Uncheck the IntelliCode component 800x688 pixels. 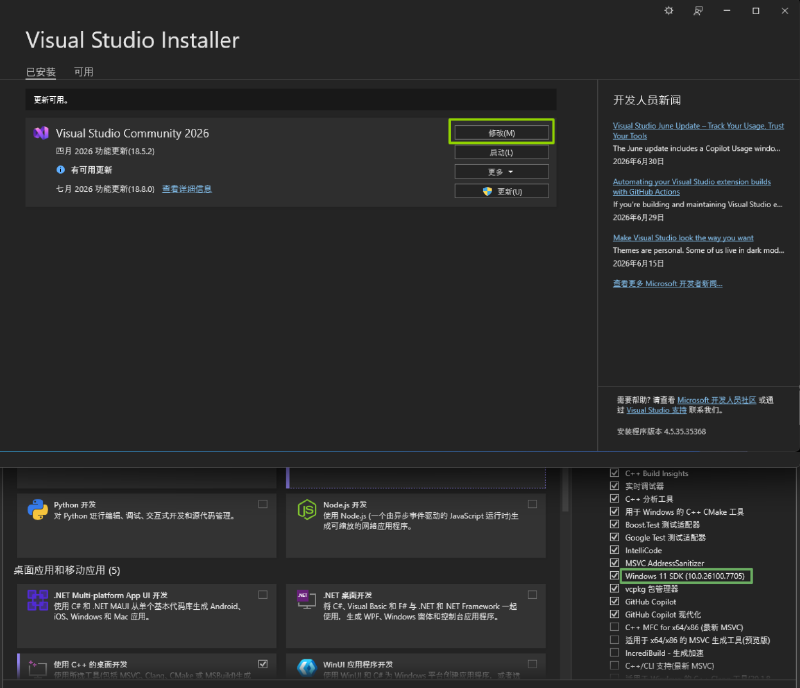614,550
